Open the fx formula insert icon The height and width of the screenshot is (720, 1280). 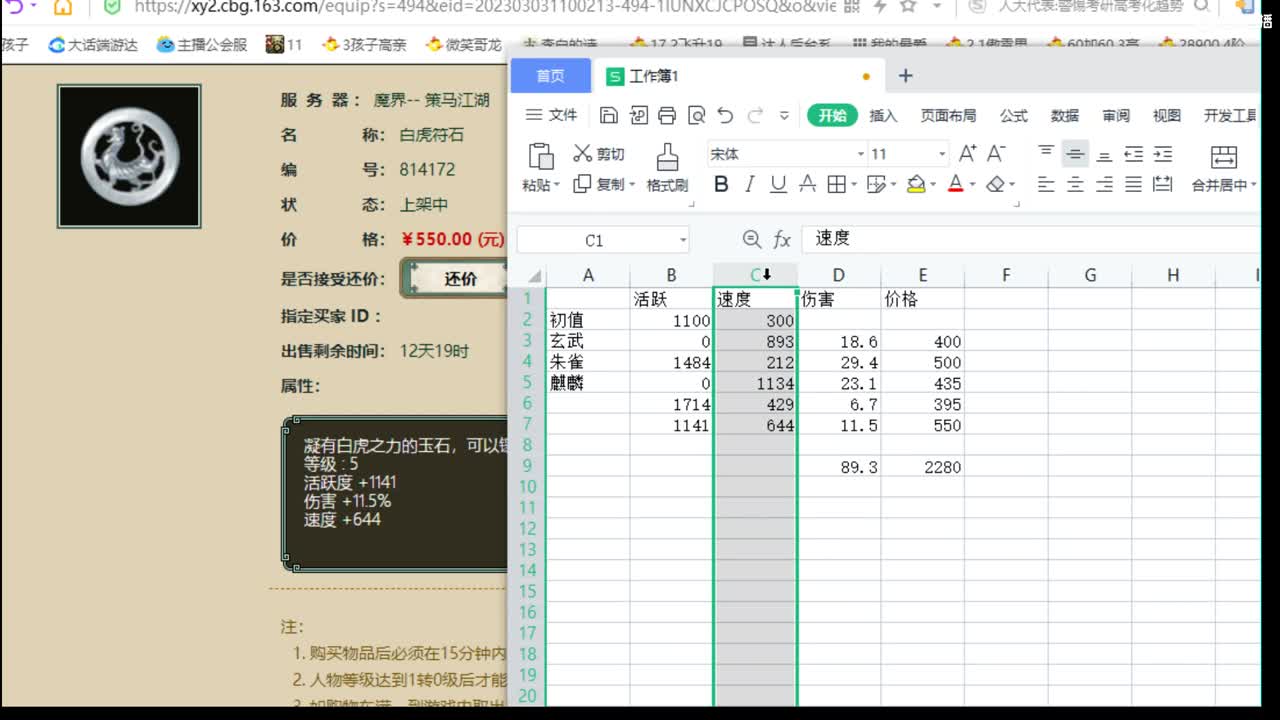[x=782, y=239]
